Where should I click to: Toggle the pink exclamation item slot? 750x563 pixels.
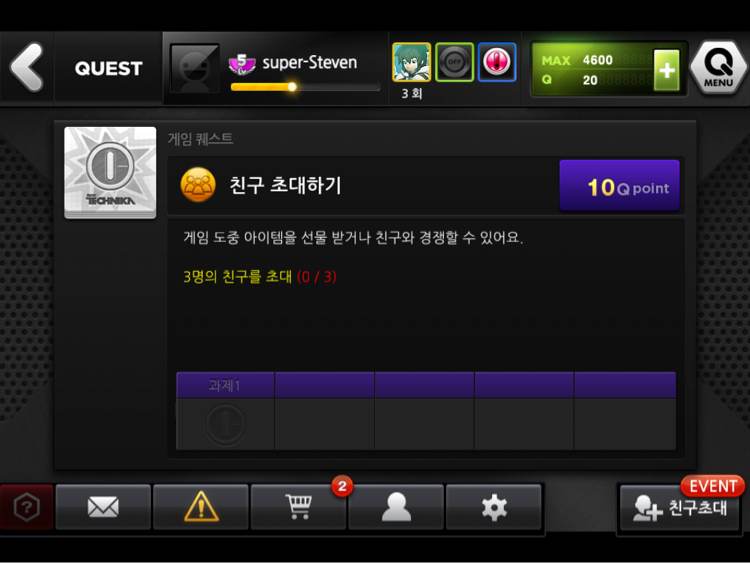[x=497, y=62]
